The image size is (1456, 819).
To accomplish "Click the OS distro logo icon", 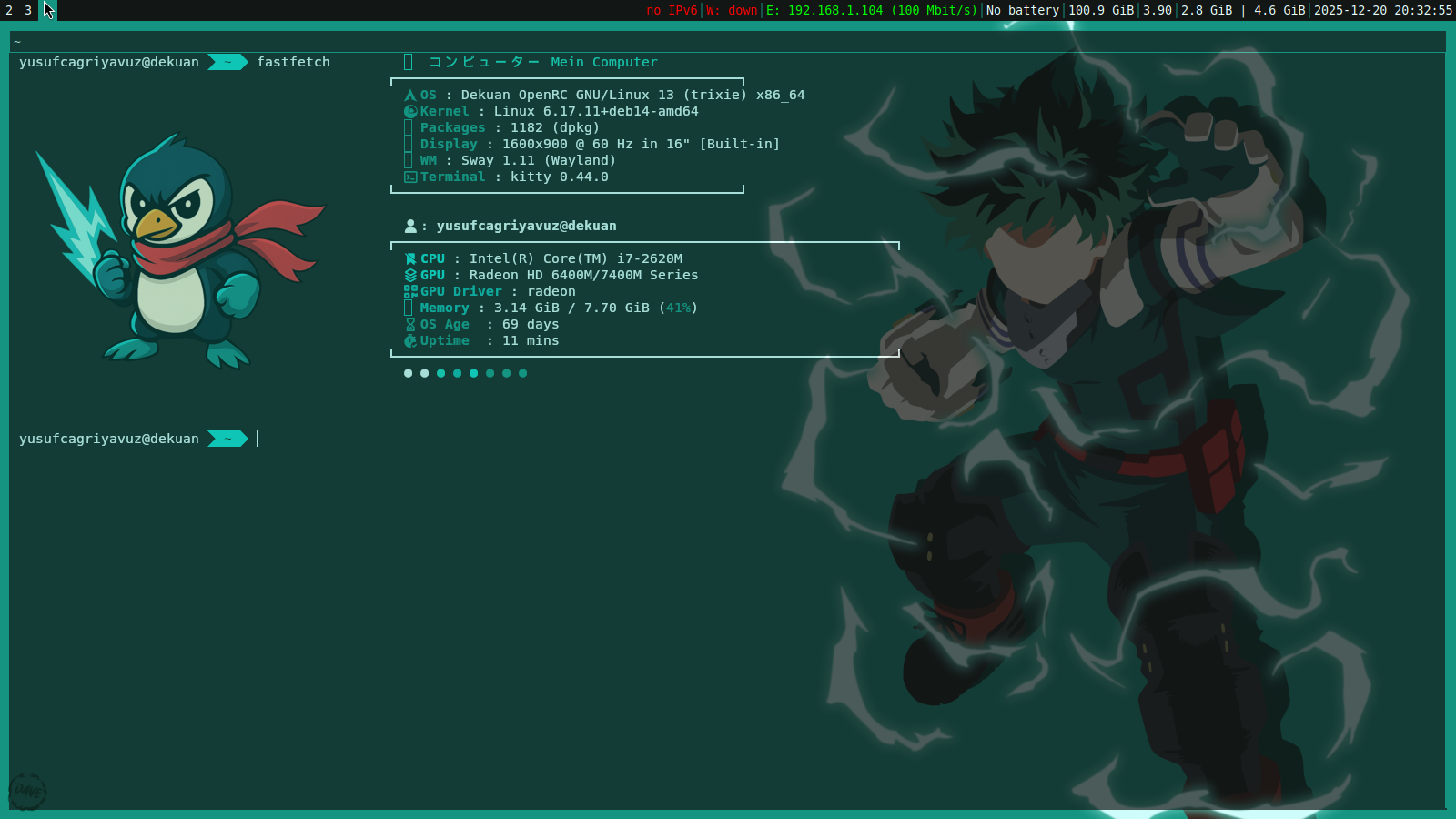I will click(x=410, y=95).
